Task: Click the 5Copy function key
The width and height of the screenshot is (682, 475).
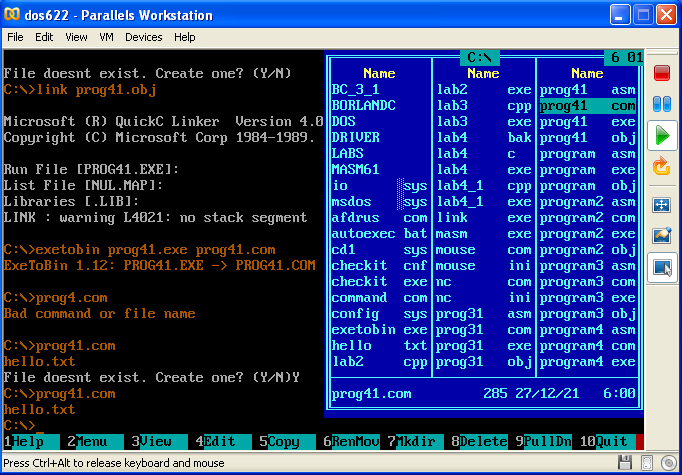Action: (288, 442)
